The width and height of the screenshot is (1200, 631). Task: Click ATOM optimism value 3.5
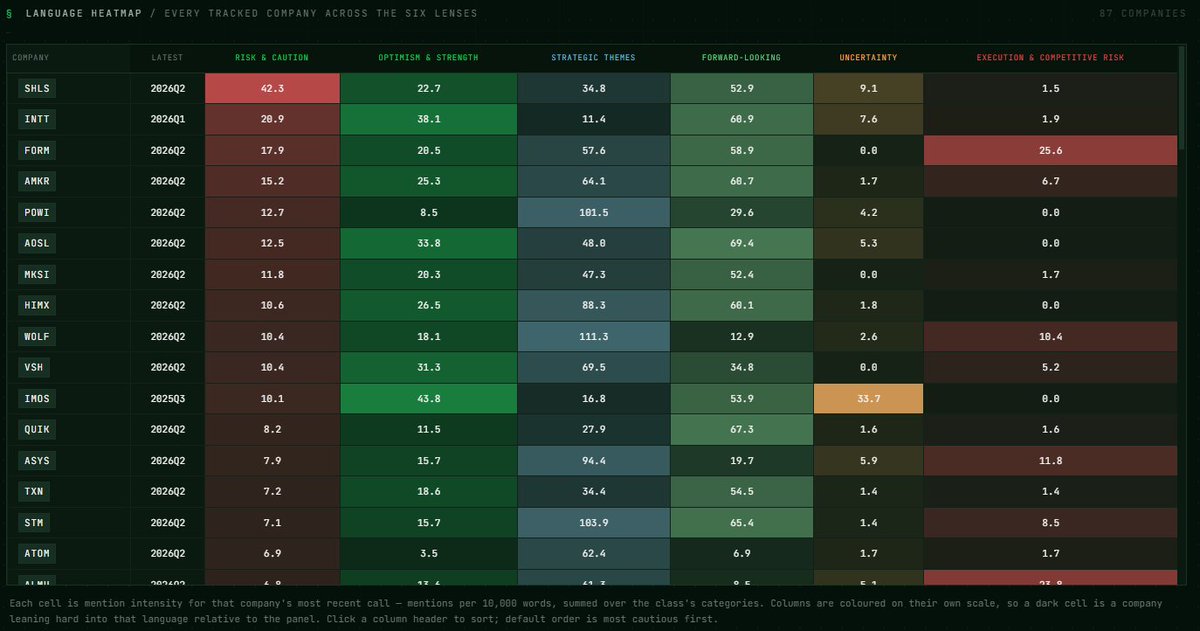click(429, 554)
